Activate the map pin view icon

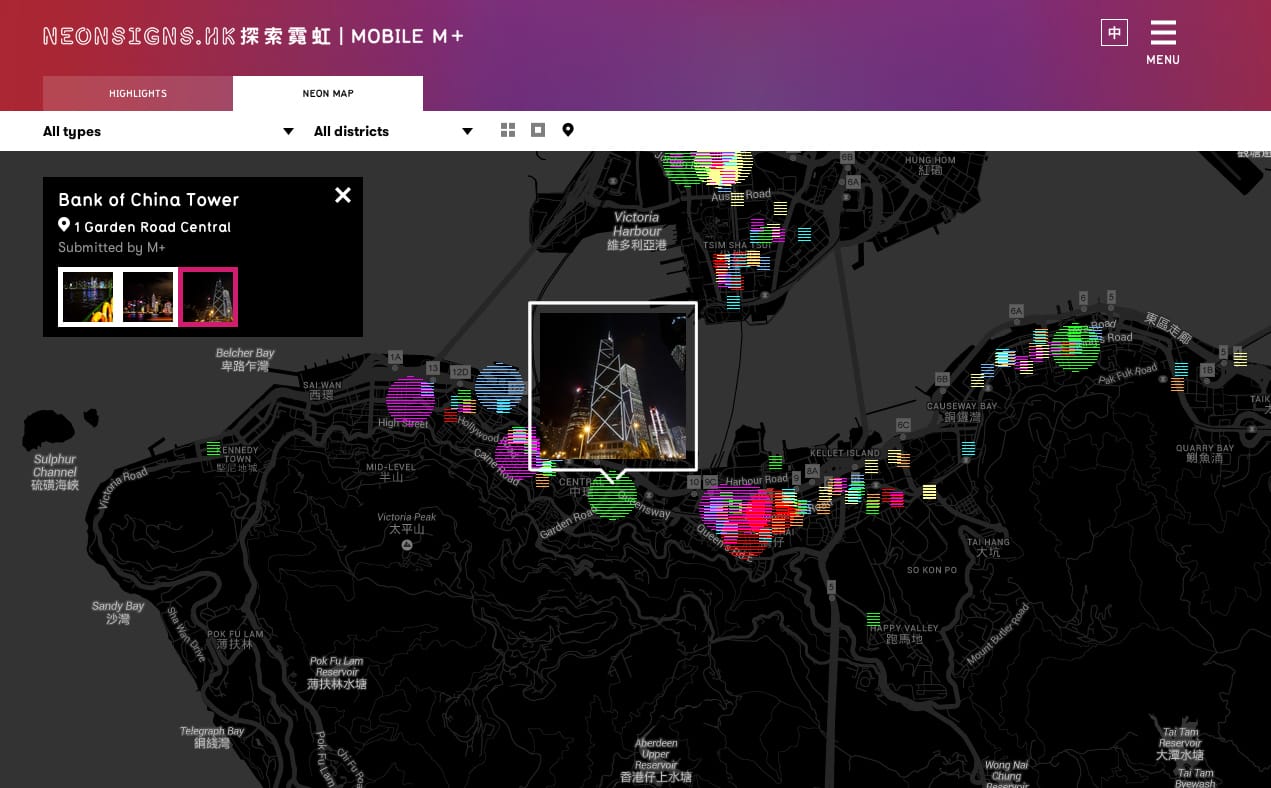(x=568, y=130)
